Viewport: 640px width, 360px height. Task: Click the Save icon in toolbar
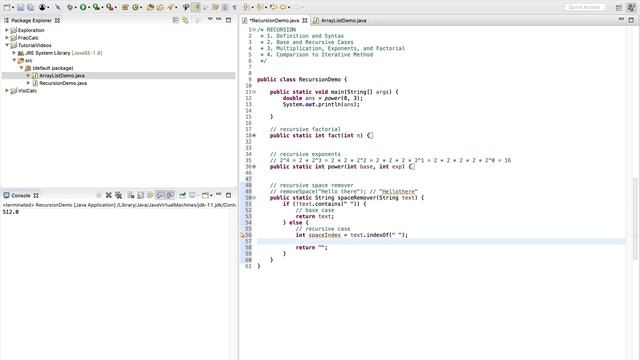(x=20, y=7)
